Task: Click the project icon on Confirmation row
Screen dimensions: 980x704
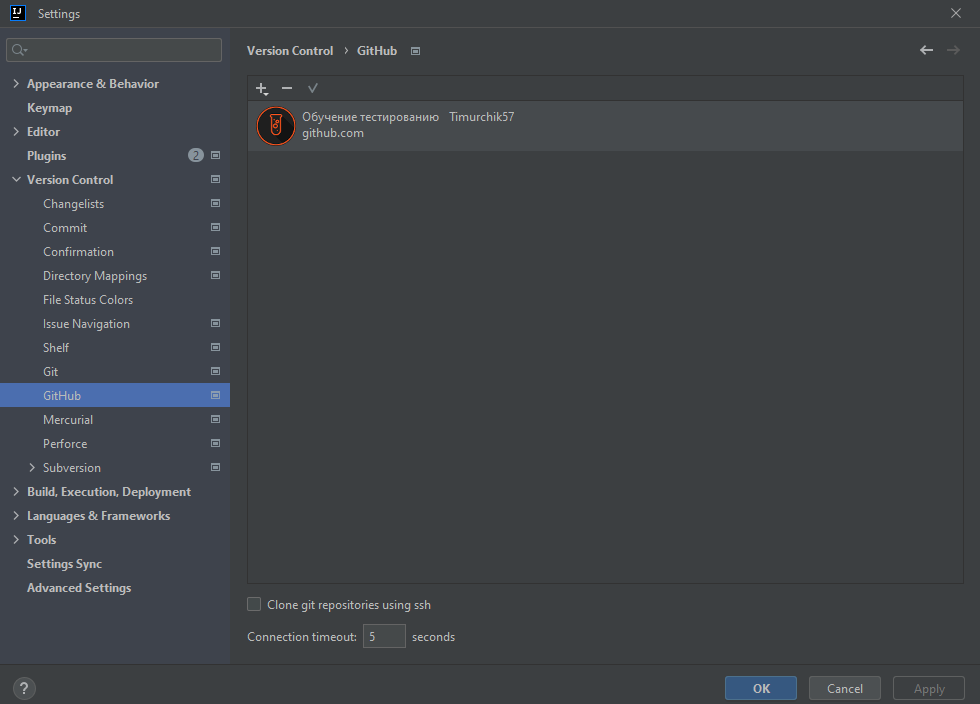Action: pyautogui.click(x=216, y=251)
